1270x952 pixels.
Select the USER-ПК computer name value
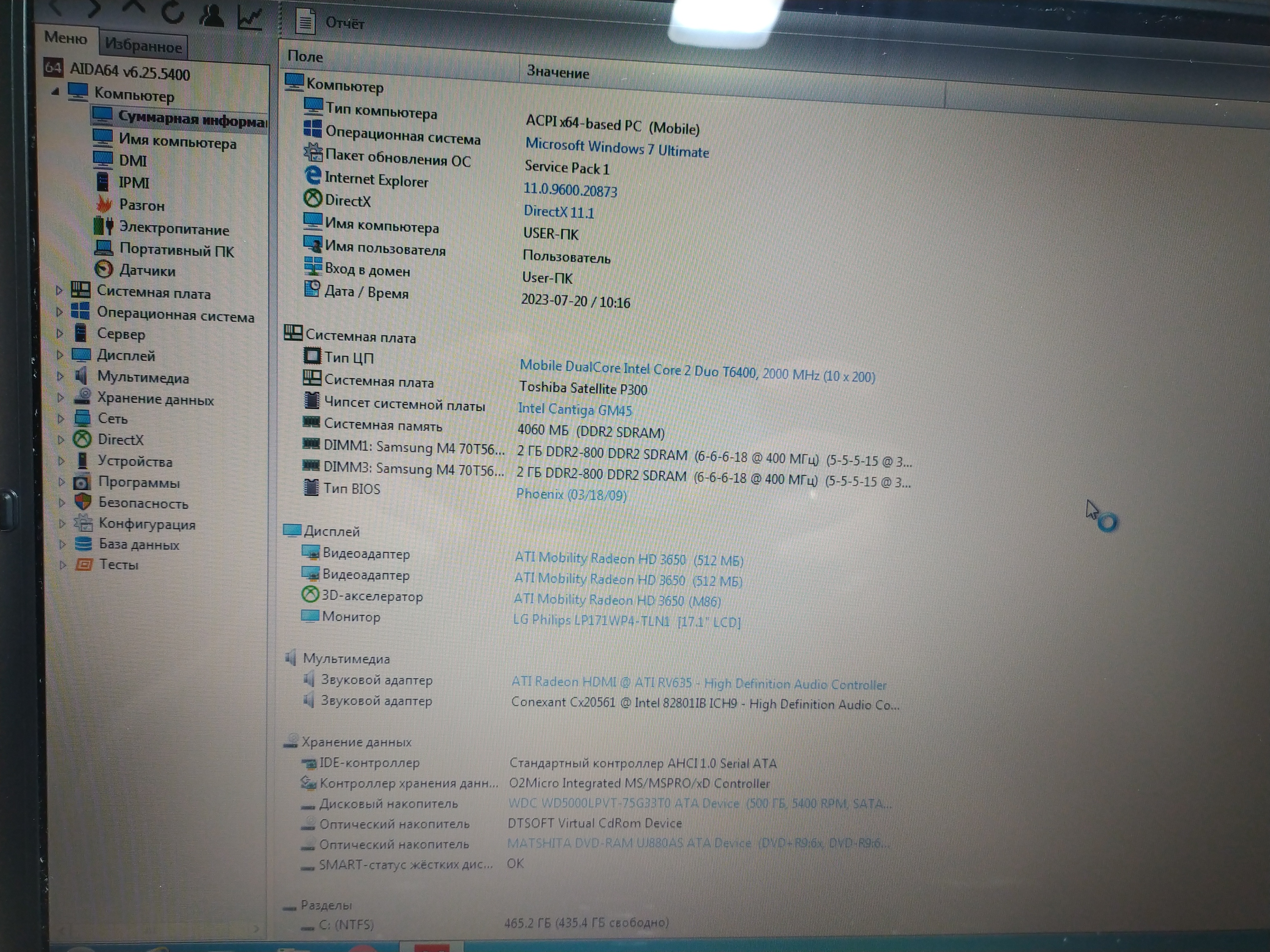click(x=551, y=234)
